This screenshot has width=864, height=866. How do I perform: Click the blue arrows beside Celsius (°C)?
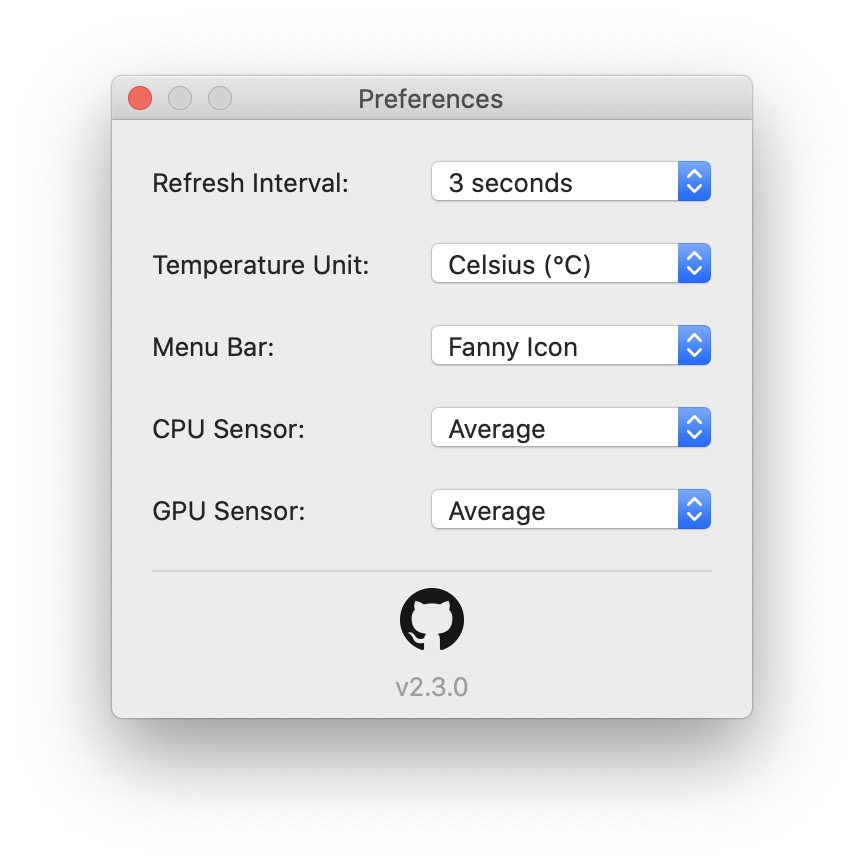pyautogui.click(x=695, y=265)
